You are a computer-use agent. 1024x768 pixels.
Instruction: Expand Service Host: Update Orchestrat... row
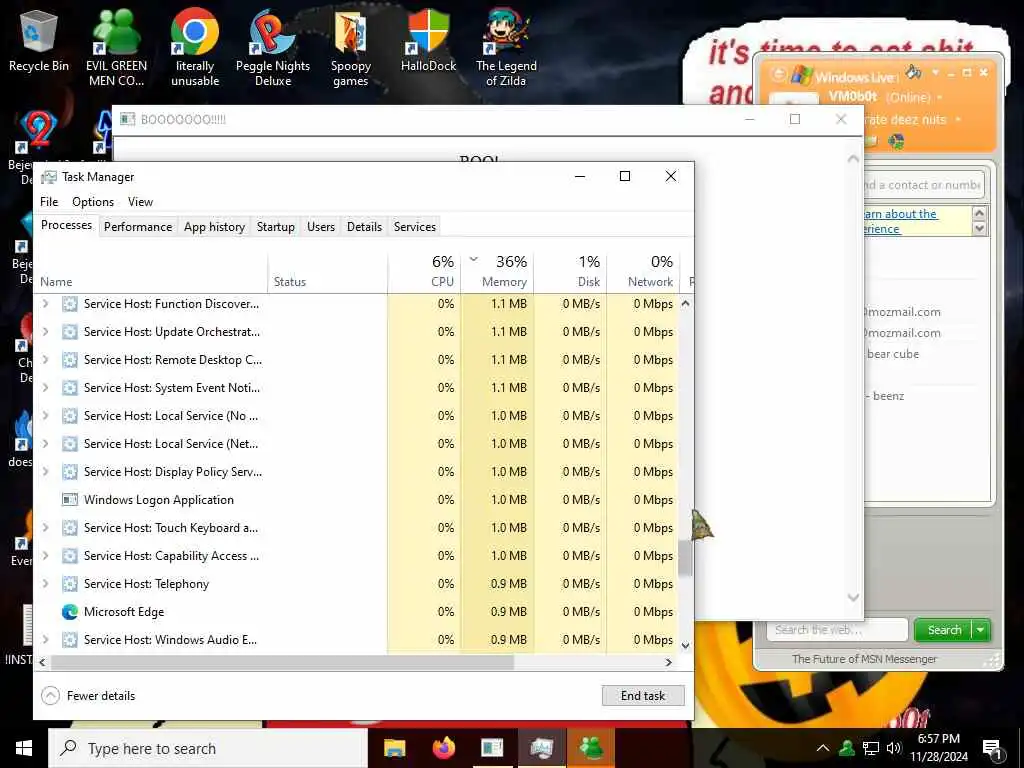(46, 332)
